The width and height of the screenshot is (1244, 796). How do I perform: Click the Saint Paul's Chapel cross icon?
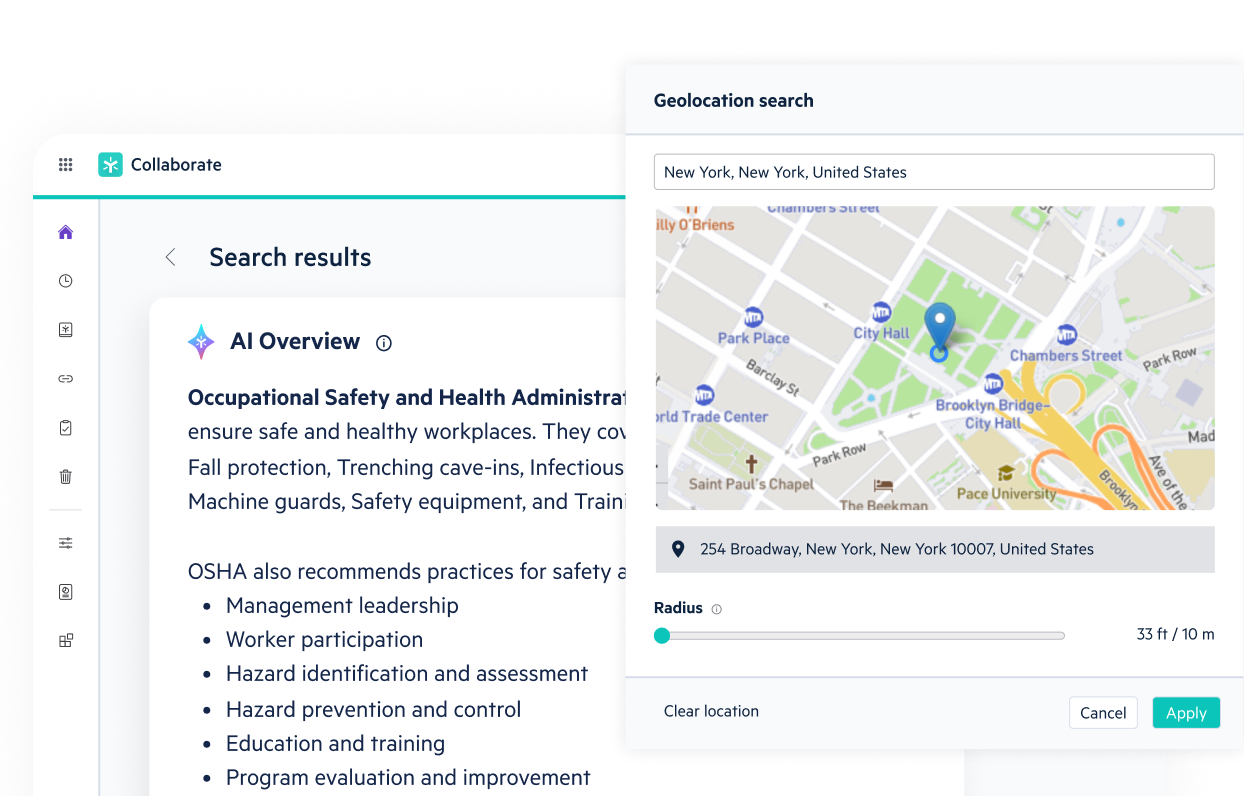(751, 464)
